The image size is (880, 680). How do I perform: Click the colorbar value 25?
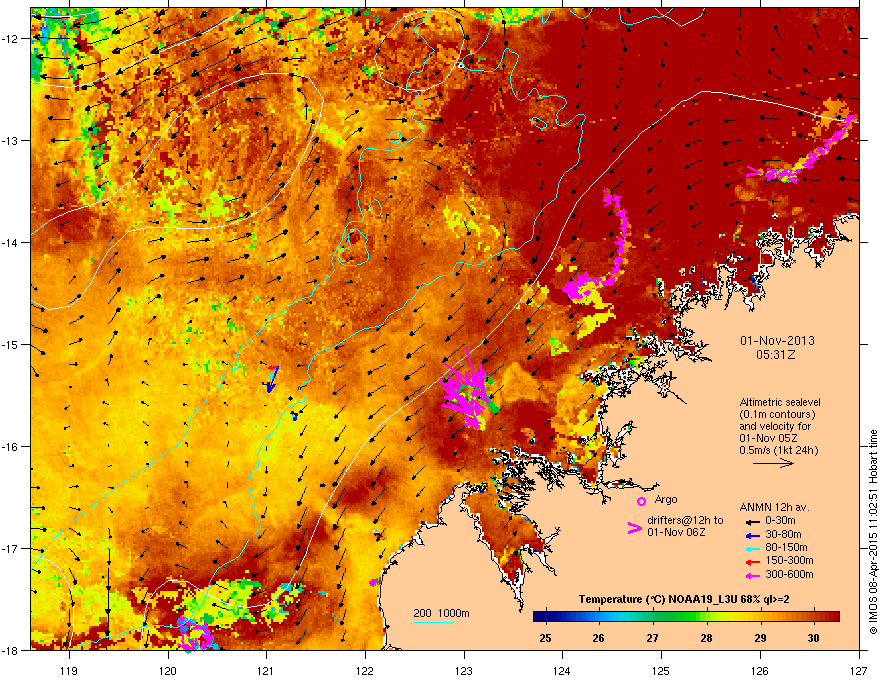click(545, 638)
